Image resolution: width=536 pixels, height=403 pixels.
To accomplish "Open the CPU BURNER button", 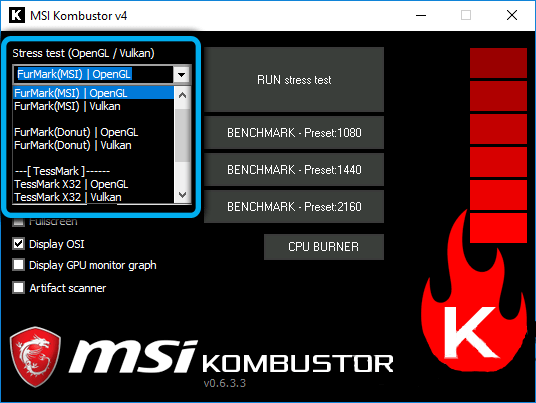I will [324, 247].
